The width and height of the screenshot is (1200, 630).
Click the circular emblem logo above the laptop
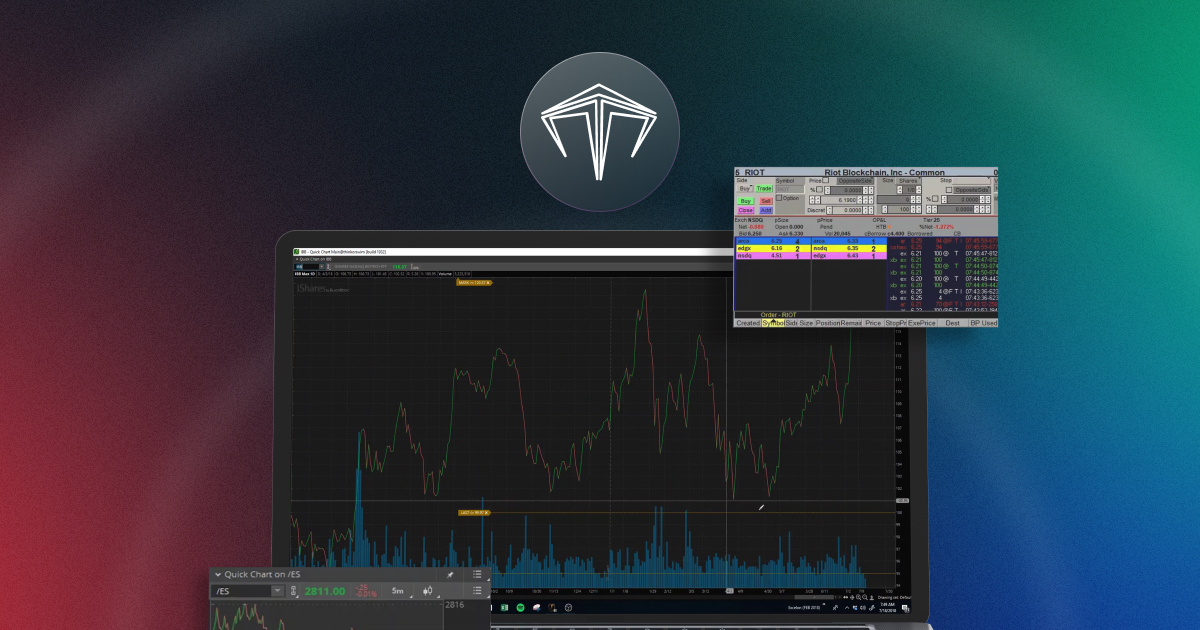click(598, 130)
